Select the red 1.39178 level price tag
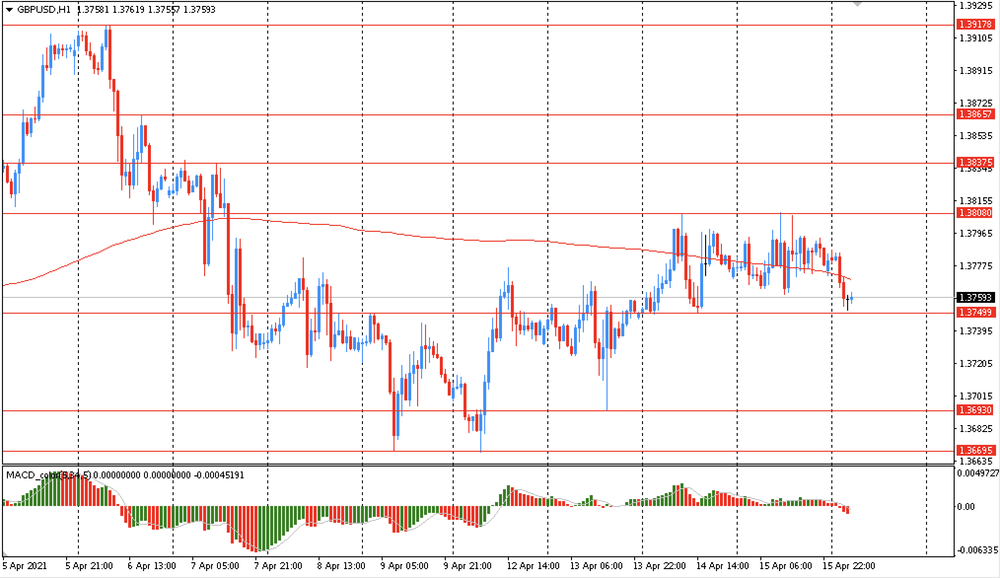Screen dimensions: 1000x578 976,25
